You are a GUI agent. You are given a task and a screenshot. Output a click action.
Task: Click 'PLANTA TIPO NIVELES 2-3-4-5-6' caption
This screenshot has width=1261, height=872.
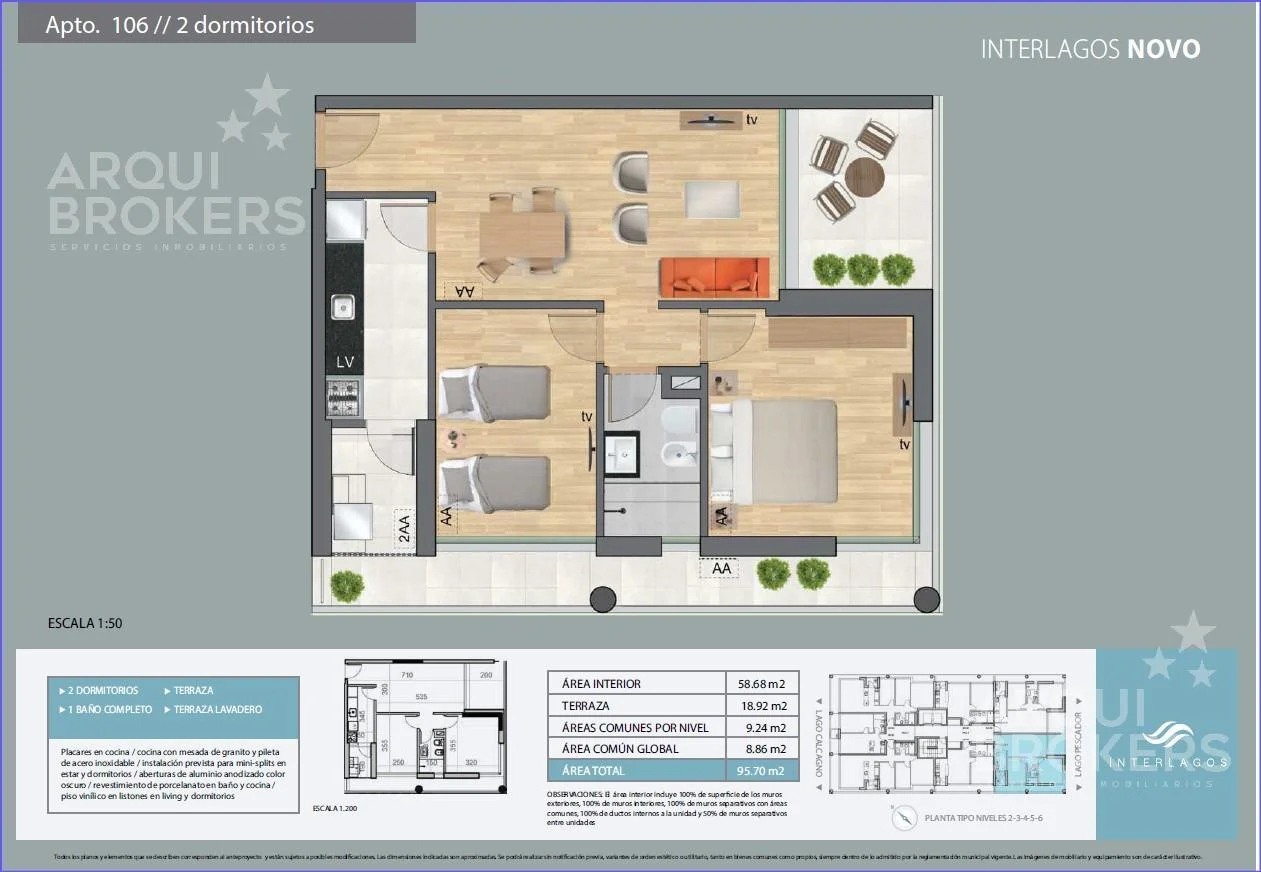coord(985,818)
